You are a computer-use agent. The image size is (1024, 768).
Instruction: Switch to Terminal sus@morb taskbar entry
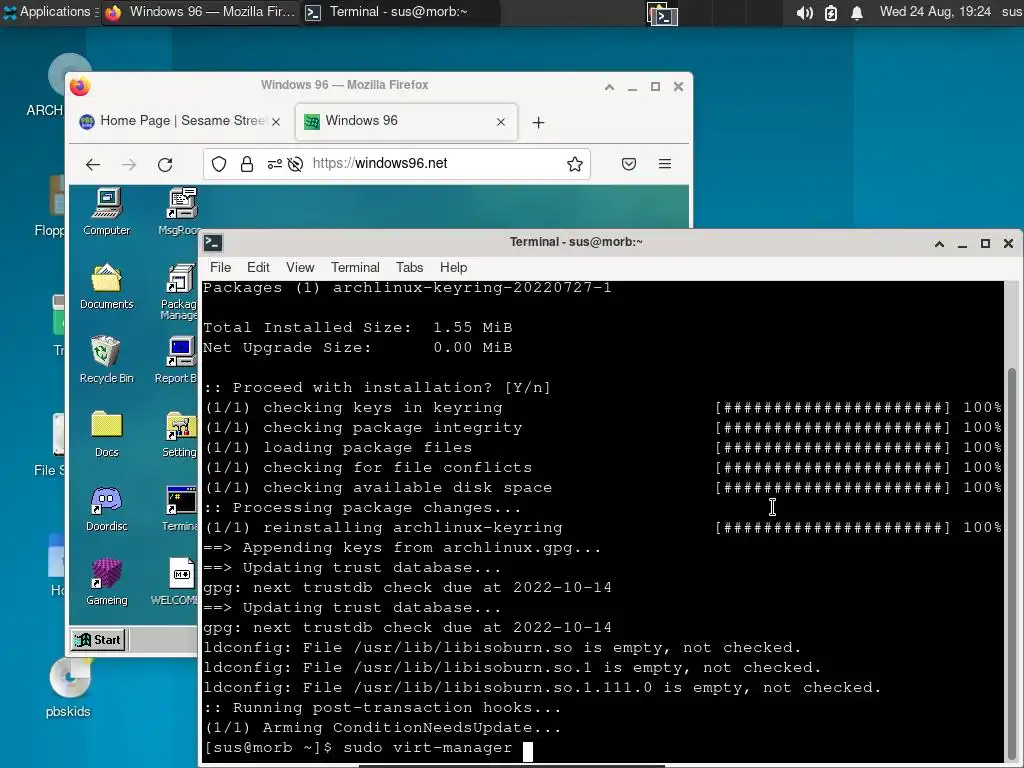[x=400, y=12]
